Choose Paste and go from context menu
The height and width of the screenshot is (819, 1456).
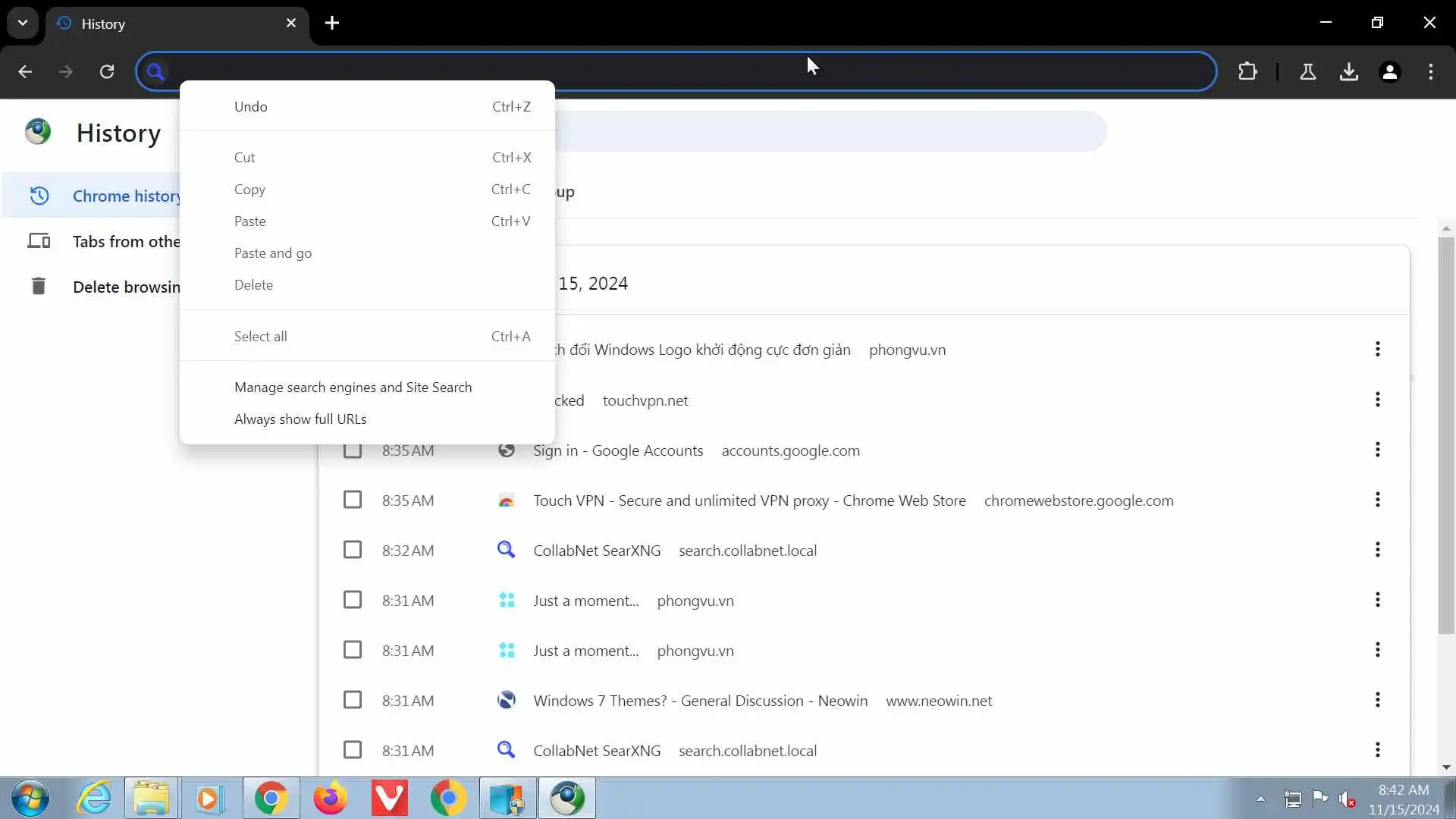tap(273, 253)
